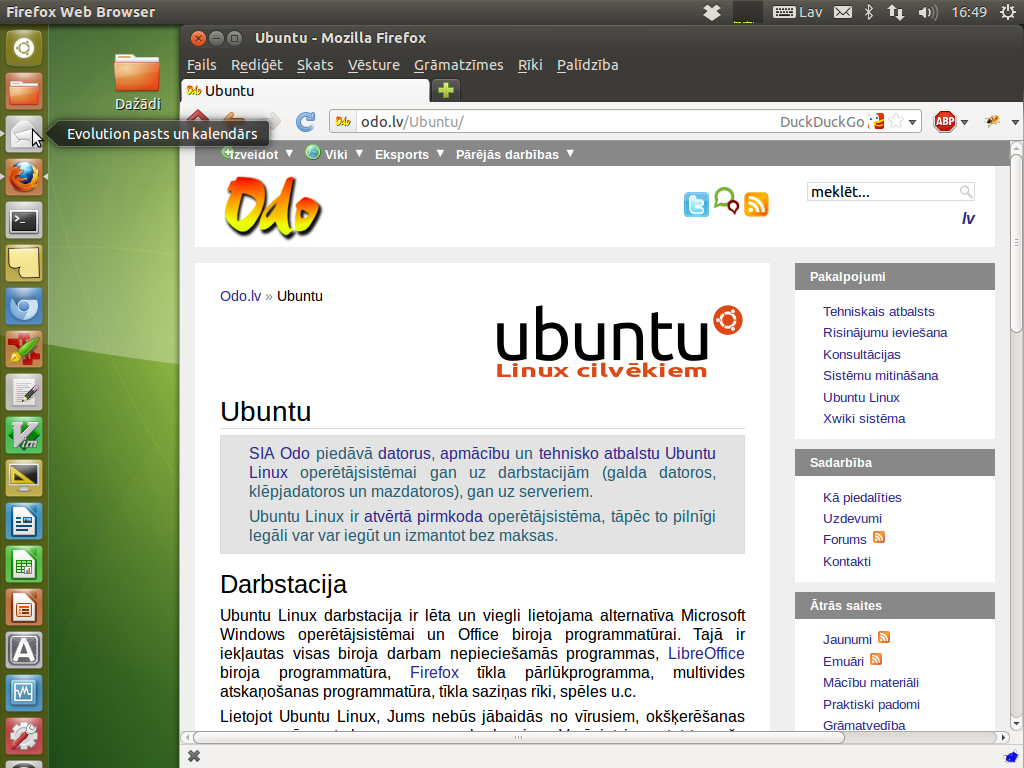Follow the LibreOffice link in the article
Image resolution: width=1024 pixels, height=768 pixels.
706,653
